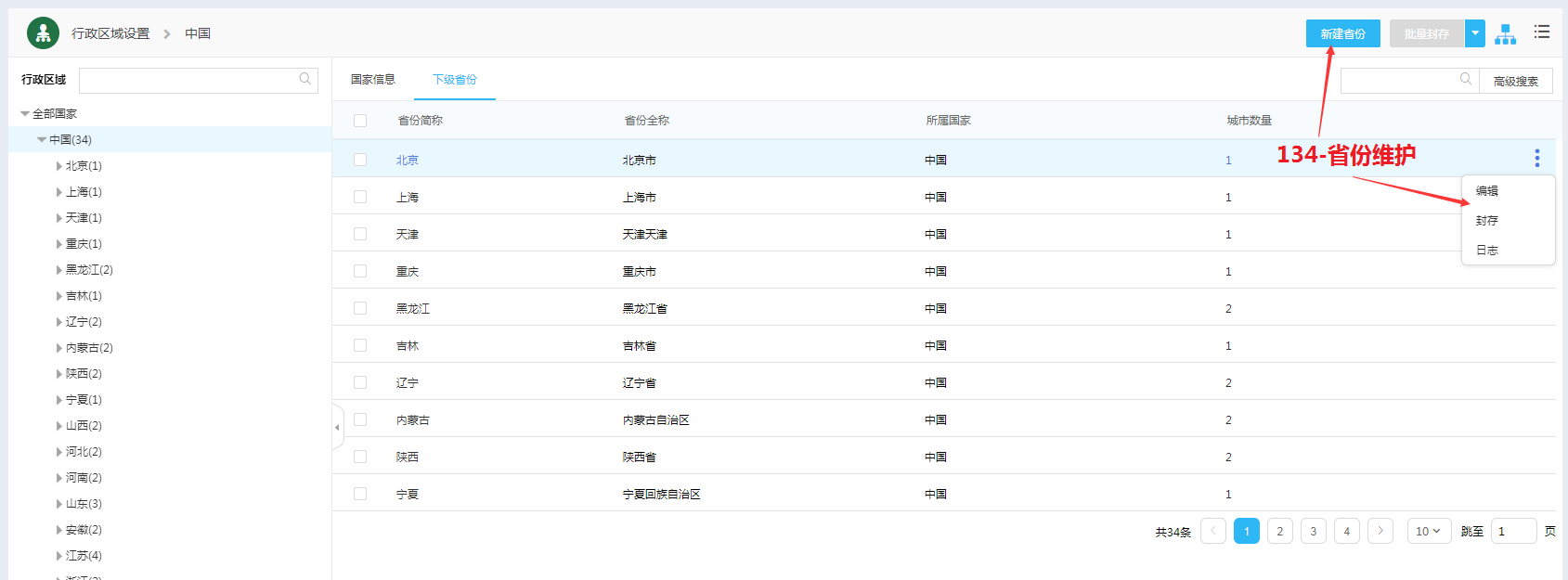Click the 新建省份 button
The width and height of the screenshot is (1568, 580).
point(1342,33)
